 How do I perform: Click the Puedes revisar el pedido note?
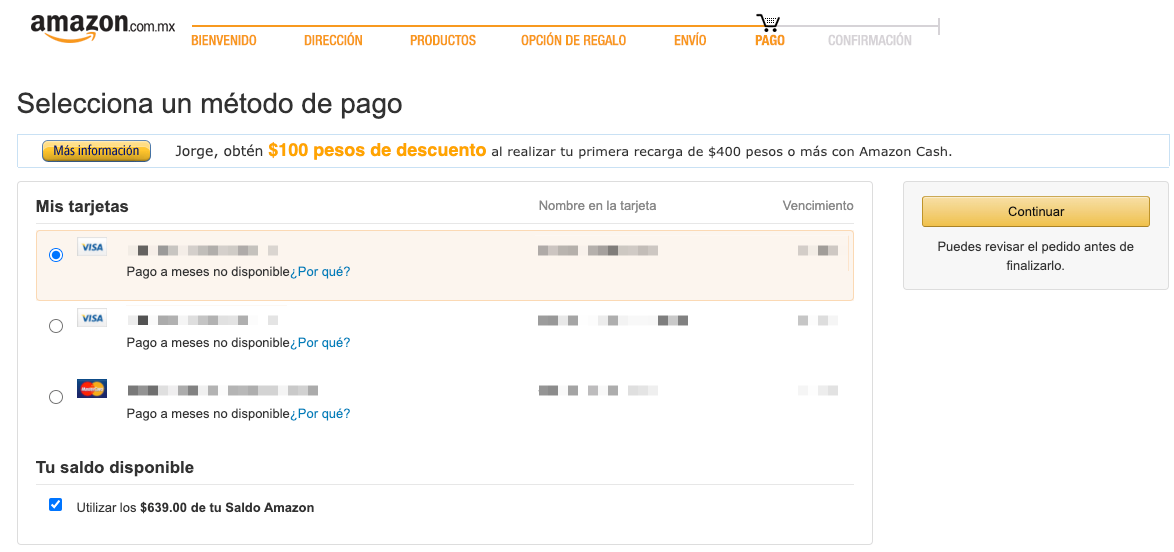[1035, 255]
